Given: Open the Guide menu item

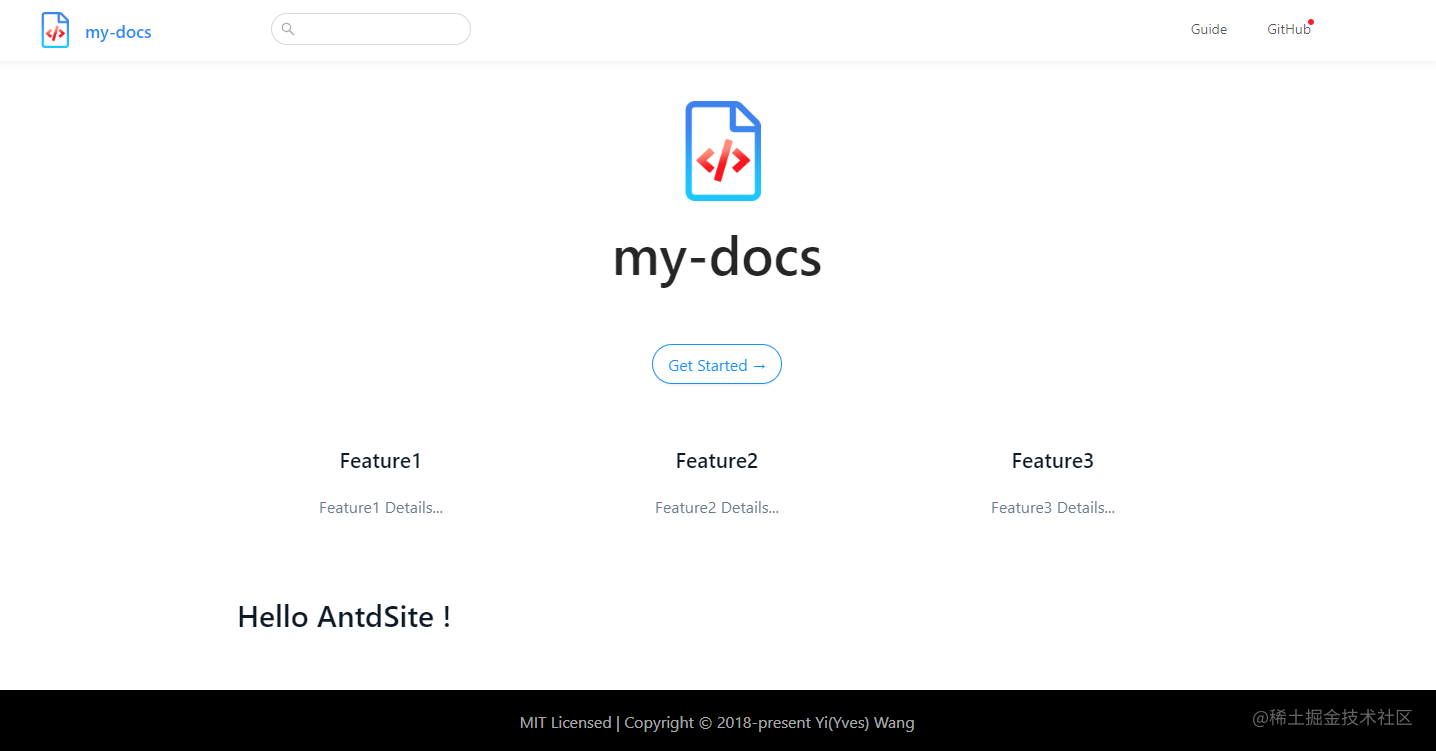Looking at the screenshot, I should (1208, 29).
